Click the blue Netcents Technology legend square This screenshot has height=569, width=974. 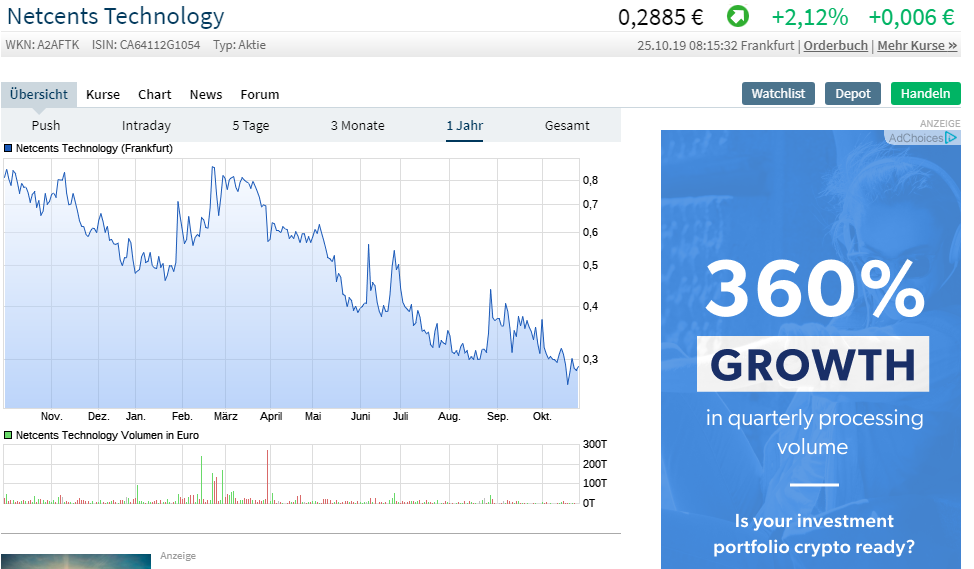(x=8, y=148)
